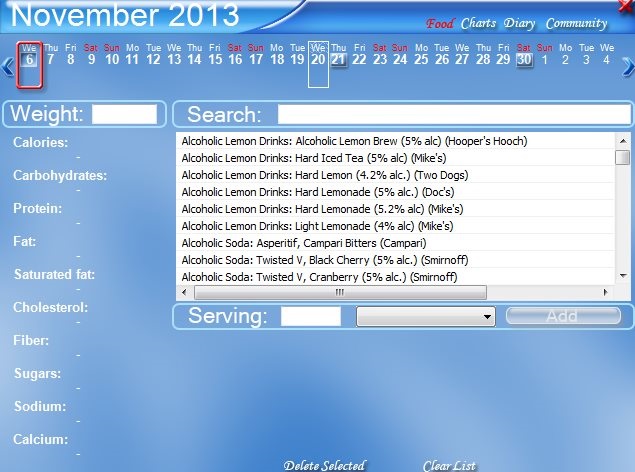Choose Saturday 9 in date strip

[91, 55]
